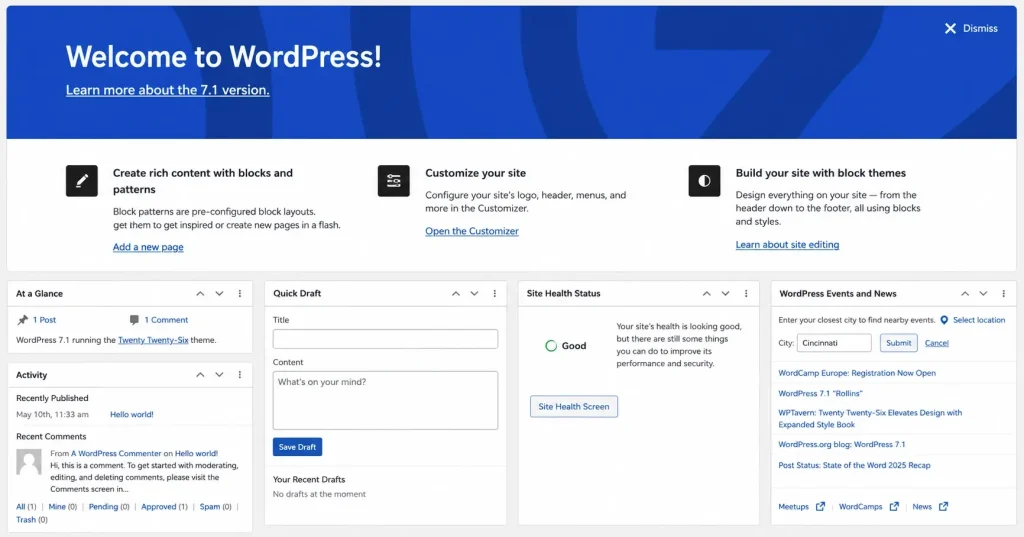
Task: Click A WordPress Commenter author link
Action: (116, 453)
